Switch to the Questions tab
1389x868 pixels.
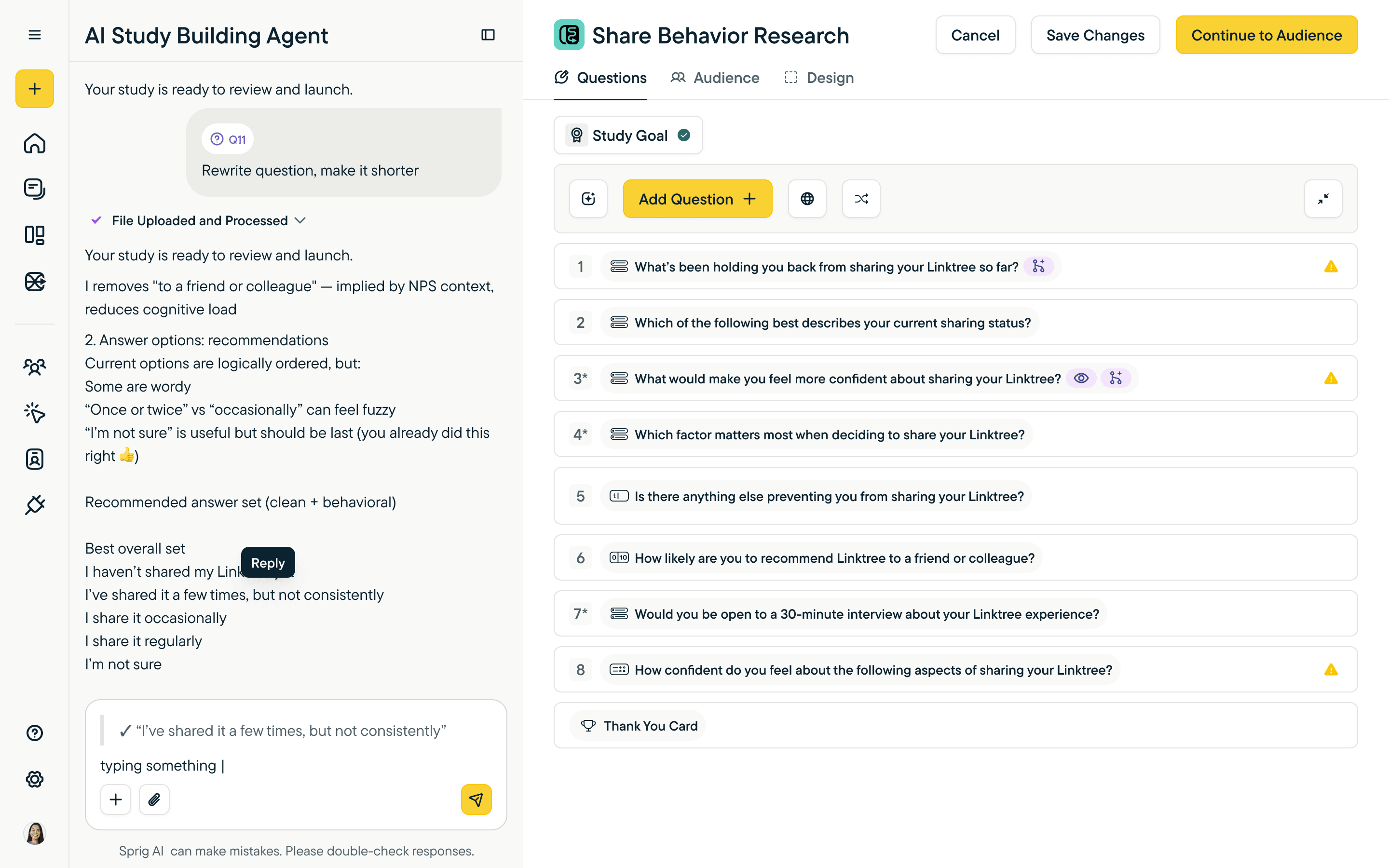coord(600,78)
